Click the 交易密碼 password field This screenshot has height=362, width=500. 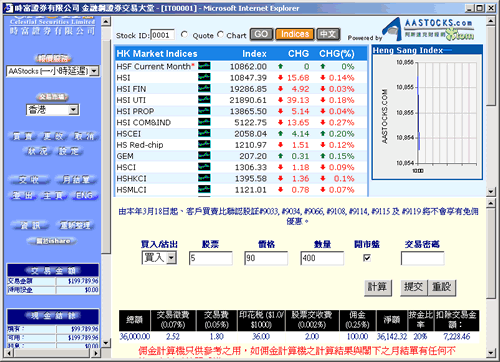pos(422,258)
